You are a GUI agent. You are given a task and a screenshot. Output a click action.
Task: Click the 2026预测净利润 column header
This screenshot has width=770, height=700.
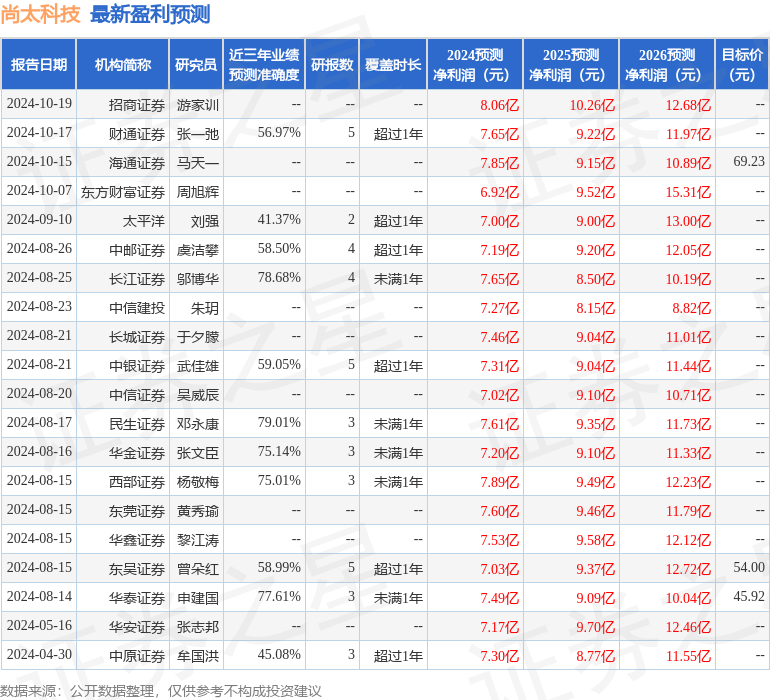[x=667, y=64]
